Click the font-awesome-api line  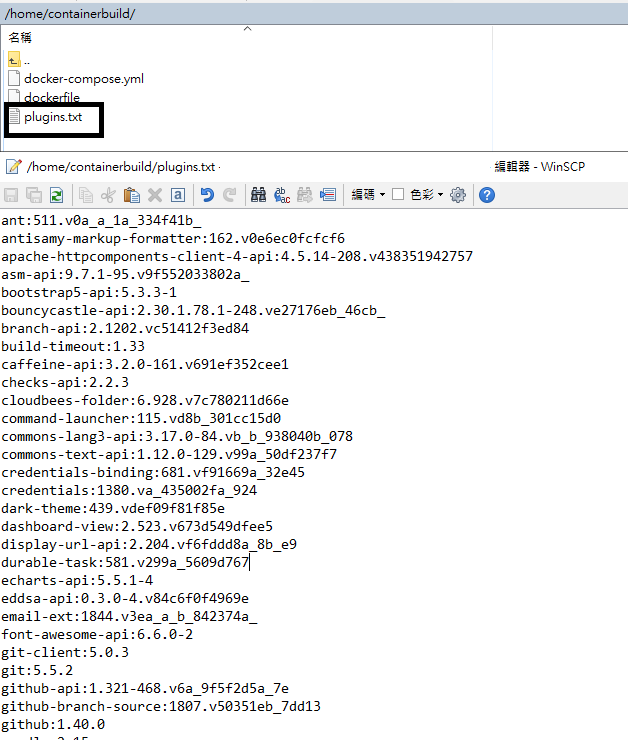[x=97, y=634]
